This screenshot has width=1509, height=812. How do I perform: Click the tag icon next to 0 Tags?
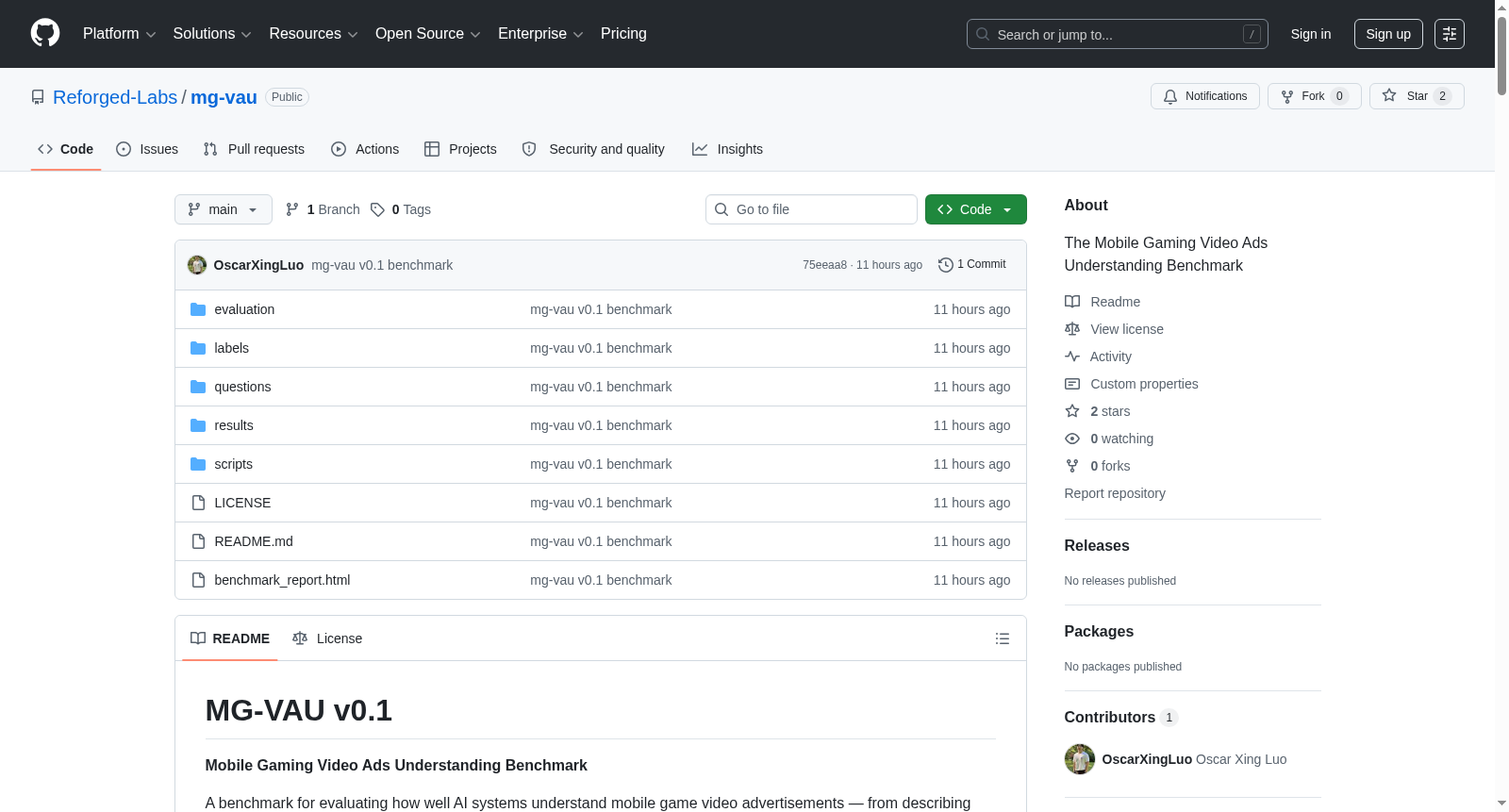[x=377, y=209]
